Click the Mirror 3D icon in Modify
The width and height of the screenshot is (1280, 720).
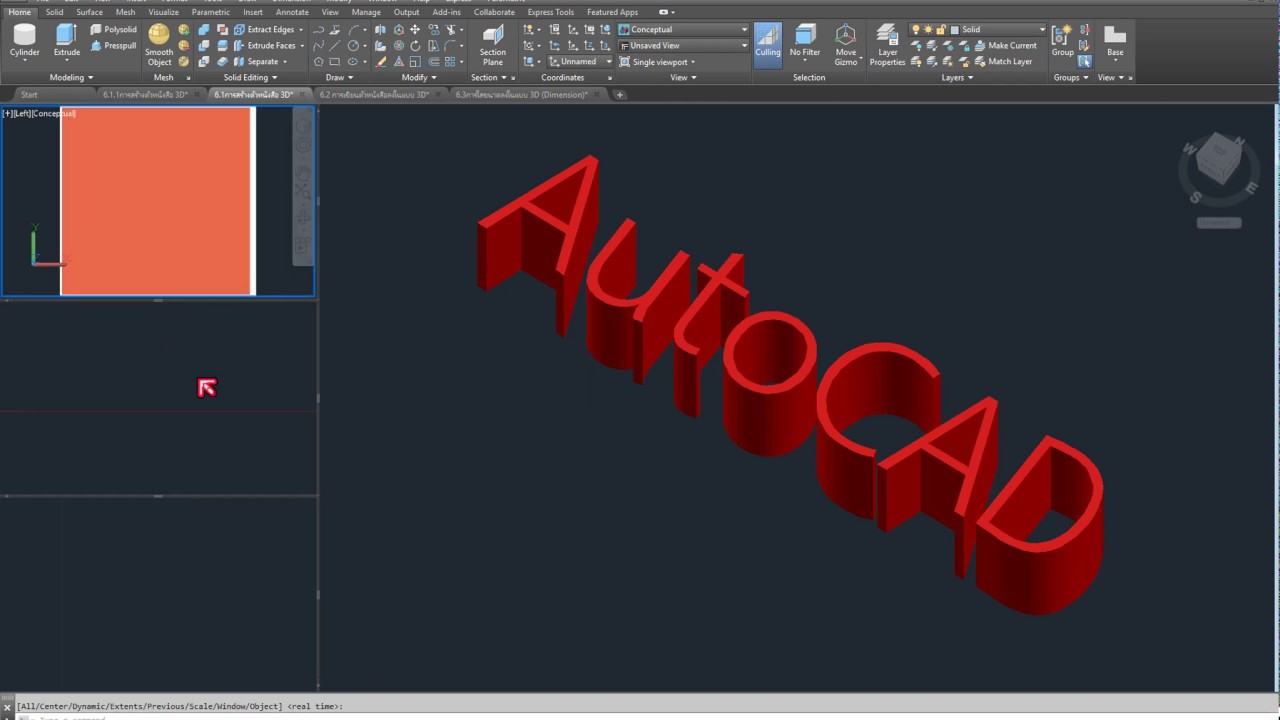tap(381, 30)
